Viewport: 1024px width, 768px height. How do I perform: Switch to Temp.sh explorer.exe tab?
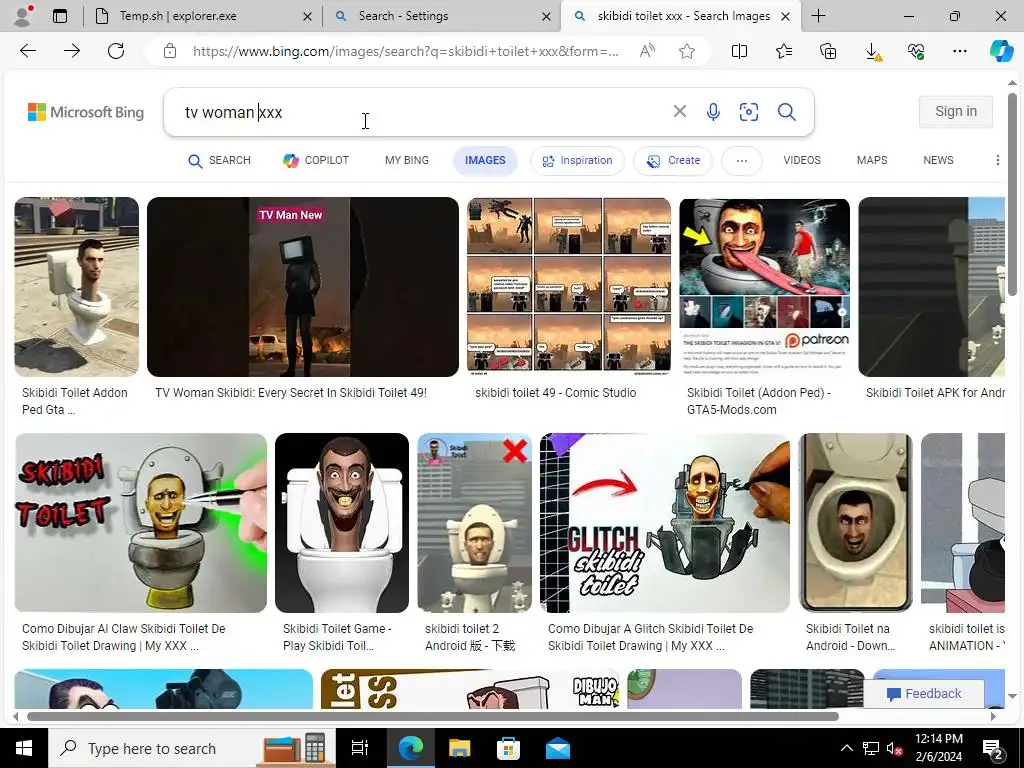[x=202, y=16]
